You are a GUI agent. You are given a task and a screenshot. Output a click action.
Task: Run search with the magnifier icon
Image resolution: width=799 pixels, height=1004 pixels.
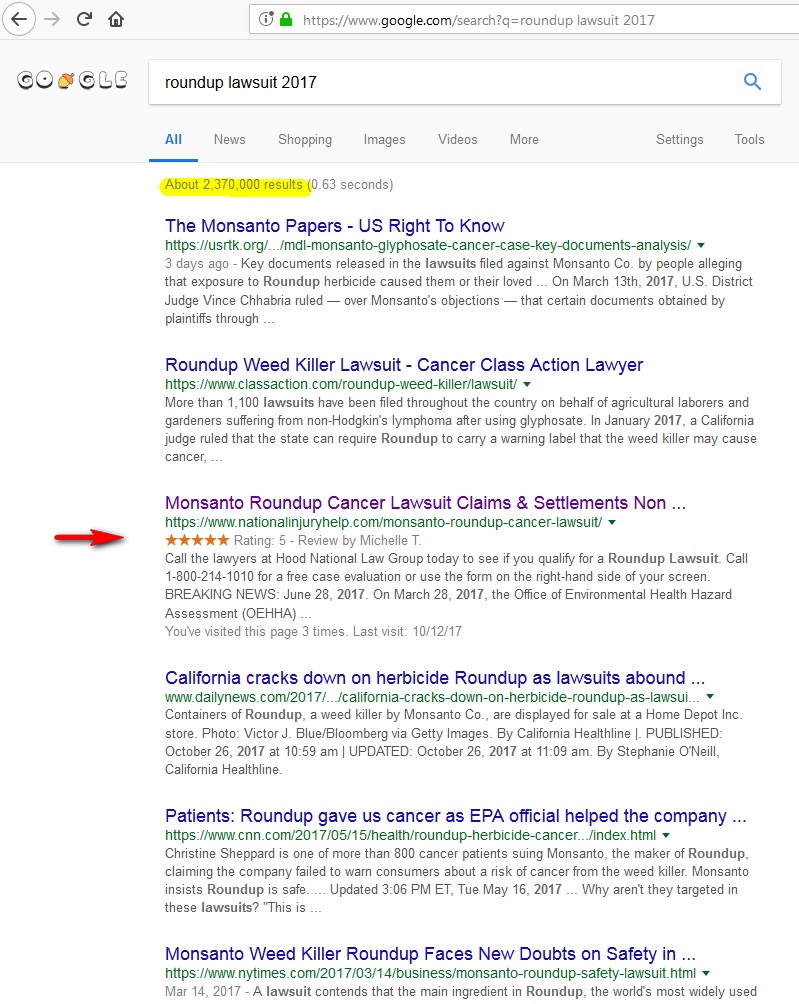(x=752, y=81)
